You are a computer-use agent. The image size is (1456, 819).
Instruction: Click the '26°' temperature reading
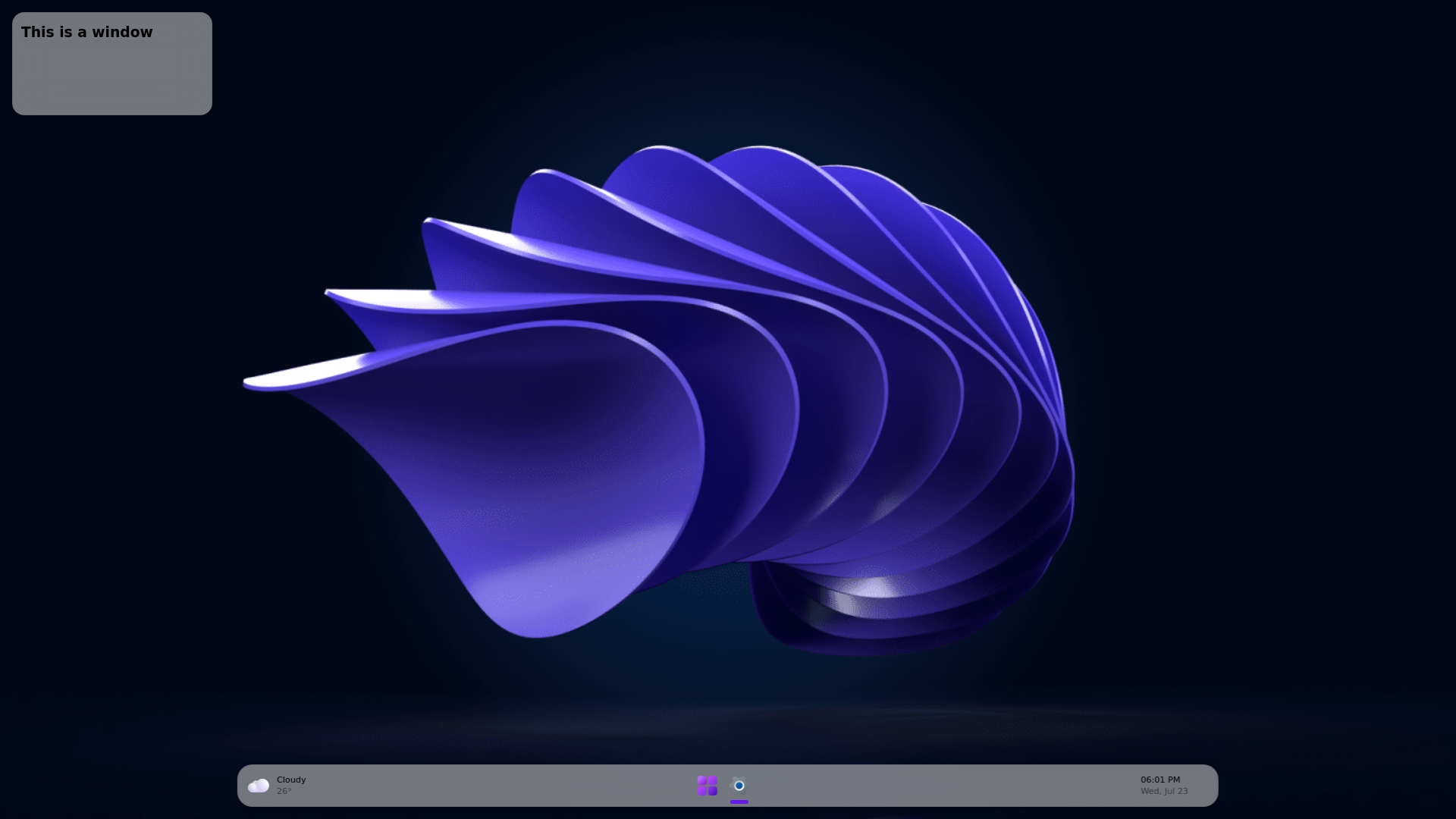pyautogui.click(x=284, y=791)
